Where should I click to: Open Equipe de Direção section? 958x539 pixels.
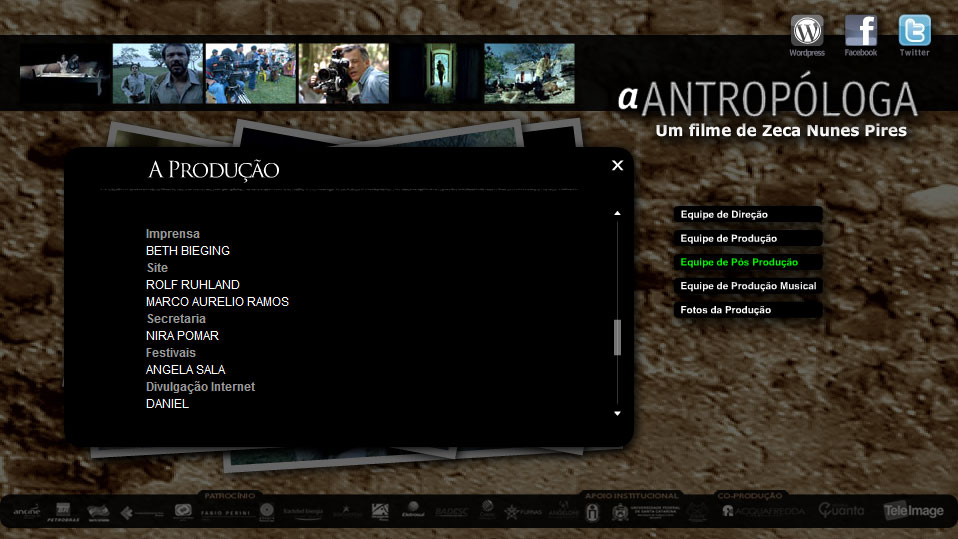(x=748, y=214)
